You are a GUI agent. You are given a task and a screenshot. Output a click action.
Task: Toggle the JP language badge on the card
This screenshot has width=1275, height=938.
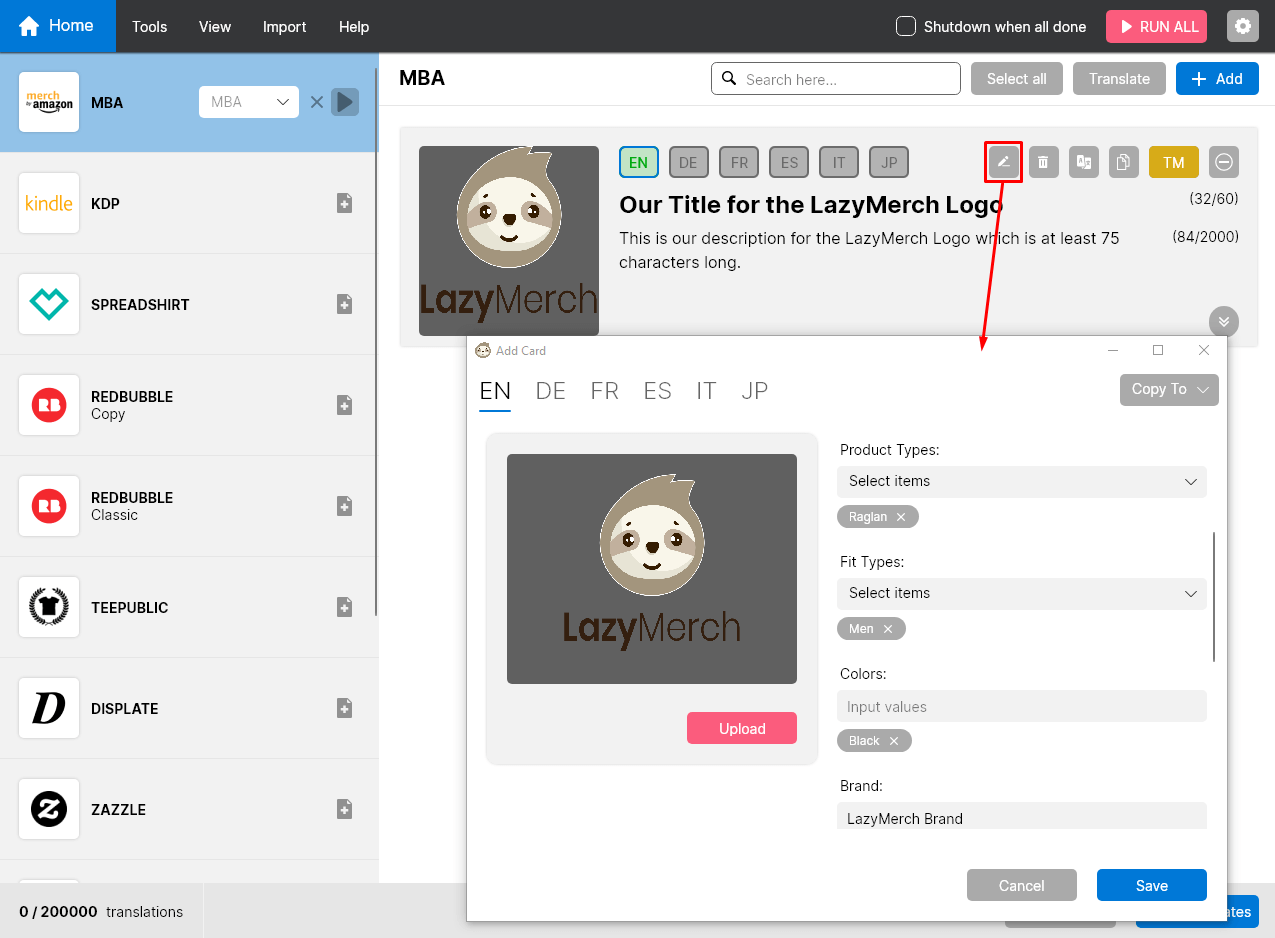tap(889, 162)
